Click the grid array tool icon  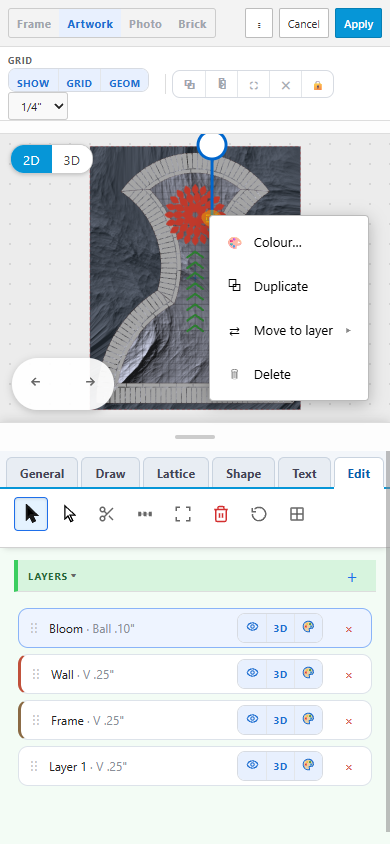(297, 514)
